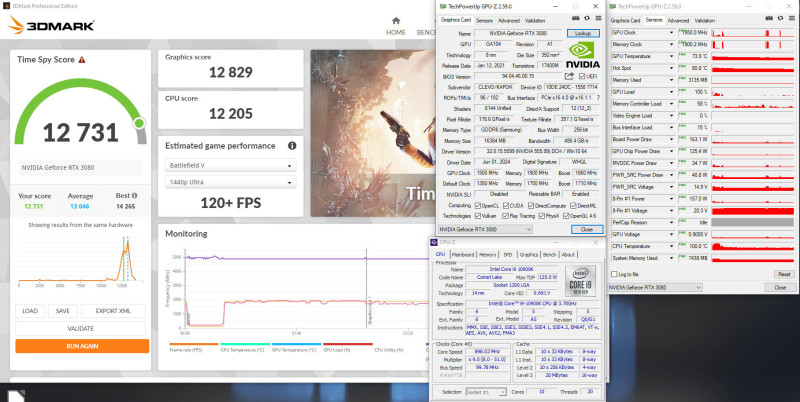800x402 pixels.
Task: Click the question mark next to Bus Interface
Action: [598, 97]
